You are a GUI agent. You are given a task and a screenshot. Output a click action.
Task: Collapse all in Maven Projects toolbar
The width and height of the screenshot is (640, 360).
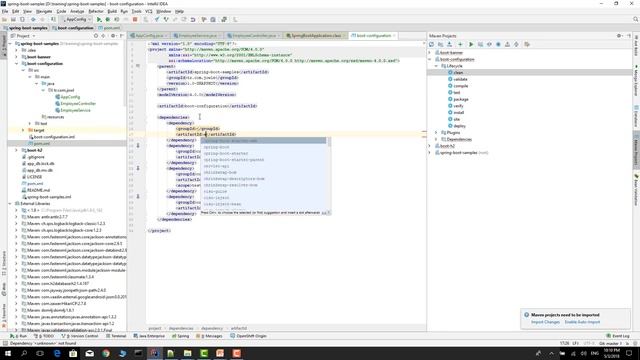pyautogui.click(x=516, y=44)
